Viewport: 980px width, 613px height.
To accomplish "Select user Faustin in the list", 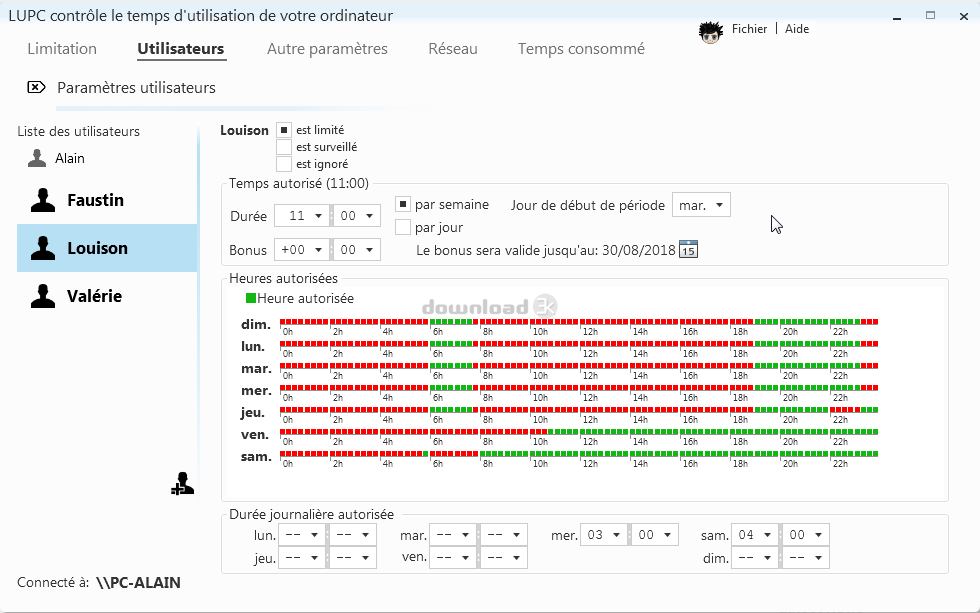I will point(107,200).
